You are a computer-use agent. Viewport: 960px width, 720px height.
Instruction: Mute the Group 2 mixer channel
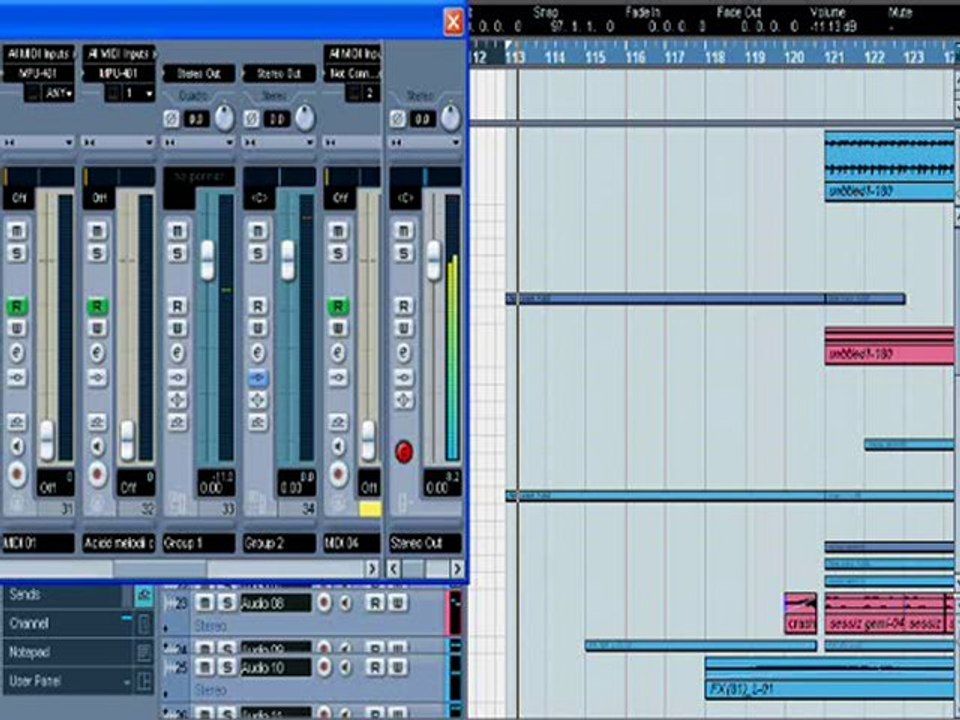[x=258, y=231]
